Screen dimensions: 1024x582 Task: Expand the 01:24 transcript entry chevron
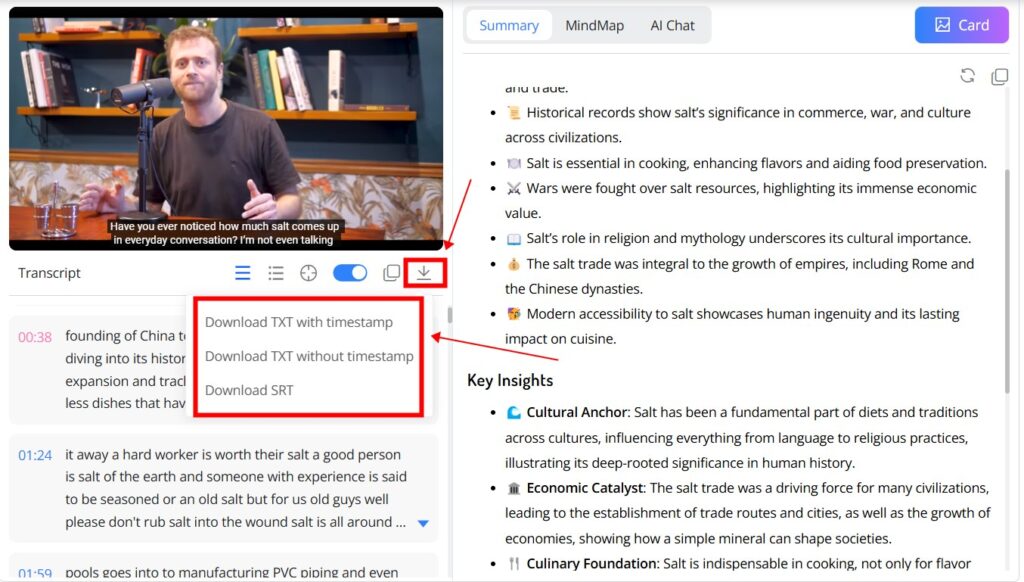[x=423, y=520]
